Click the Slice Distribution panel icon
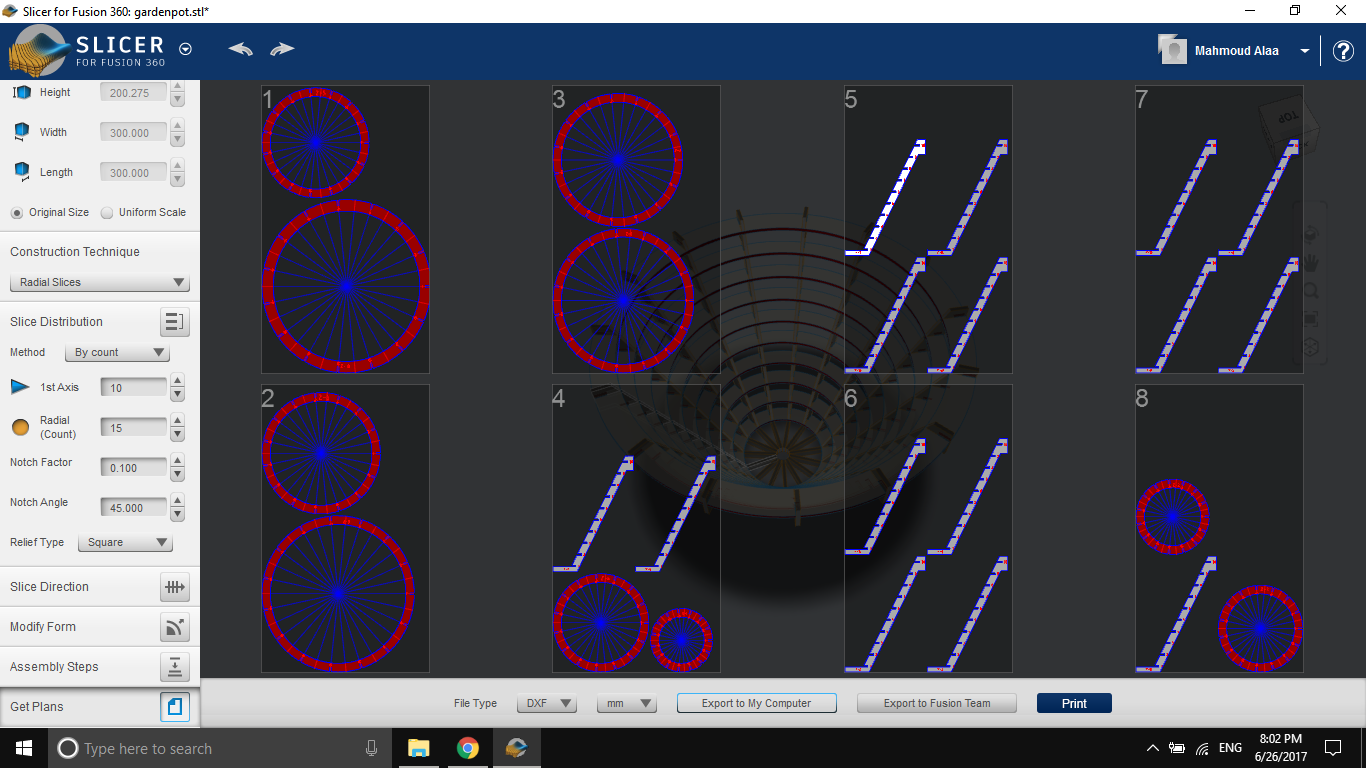Screen dimensions: 1366x768 coord(174,322)
